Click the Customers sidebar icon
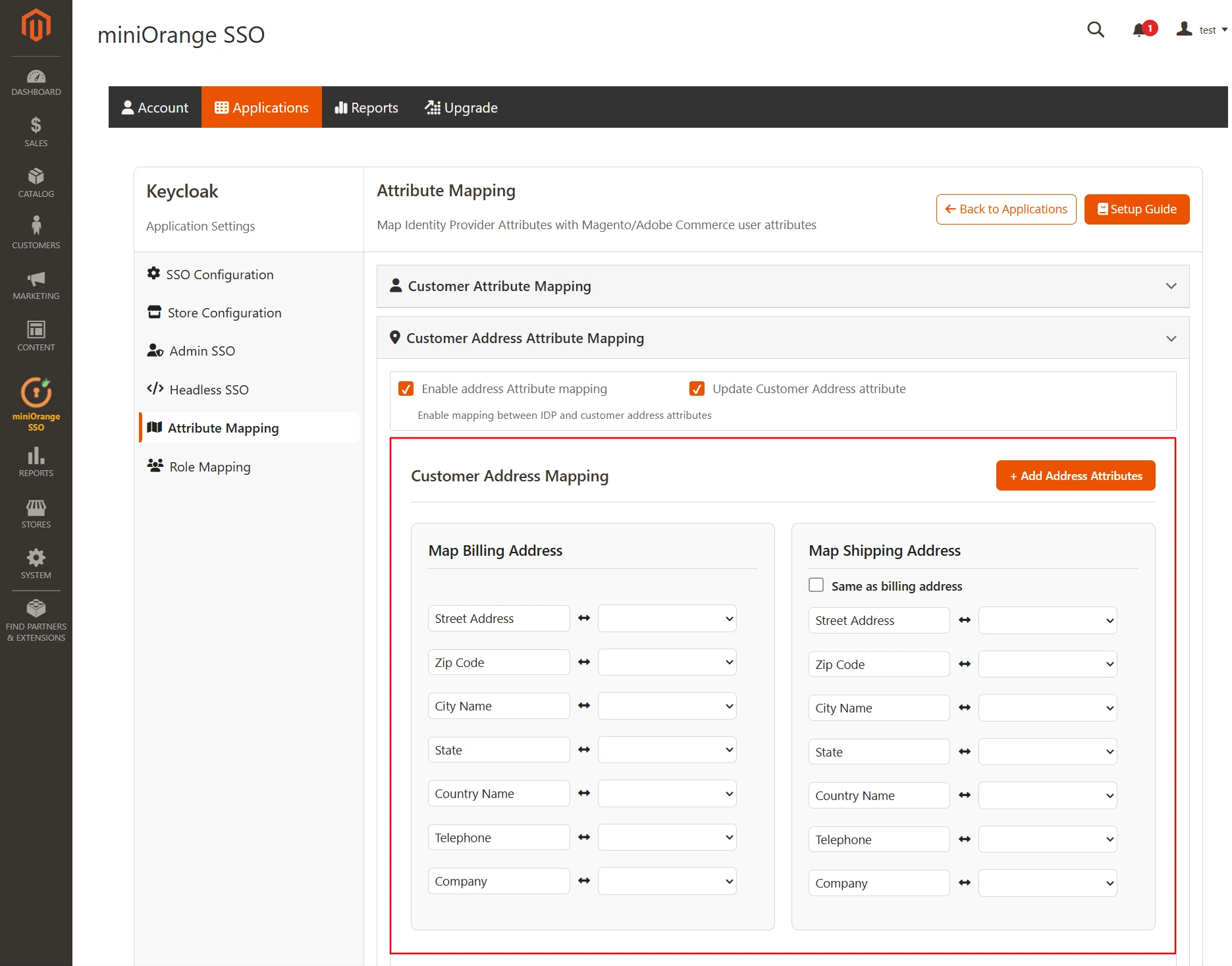This screenshot has width=1232, height=966. pyautogui.click(x=36, y=232)
